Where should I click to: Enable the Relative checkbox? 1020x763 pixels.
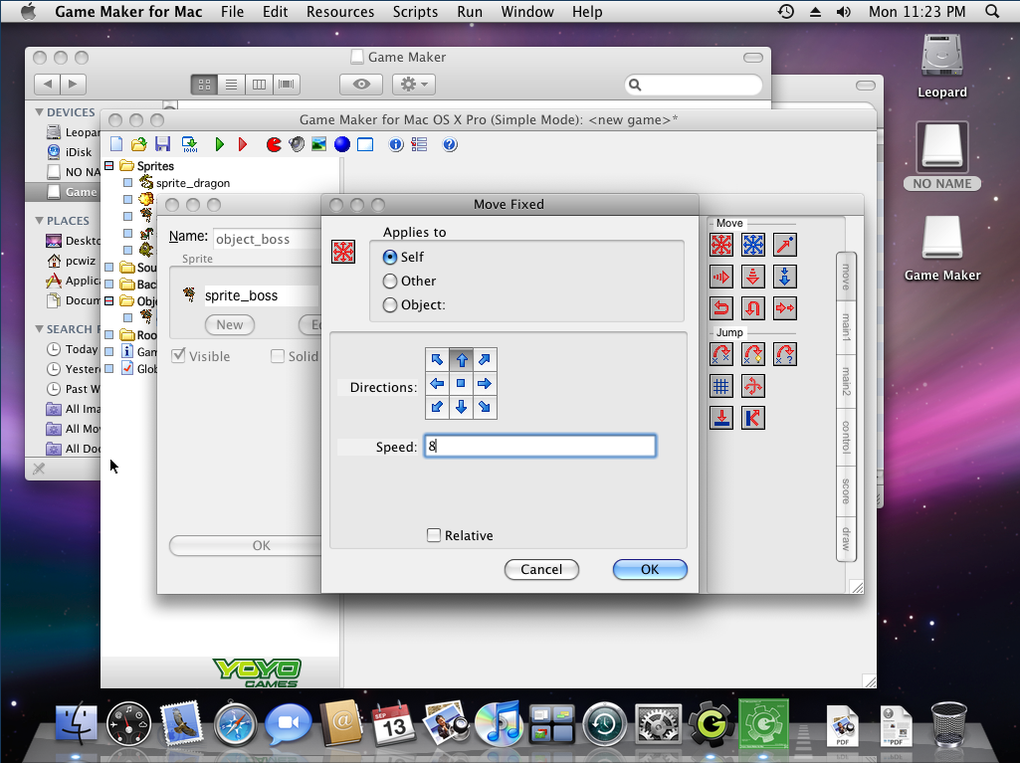[434, 535]
